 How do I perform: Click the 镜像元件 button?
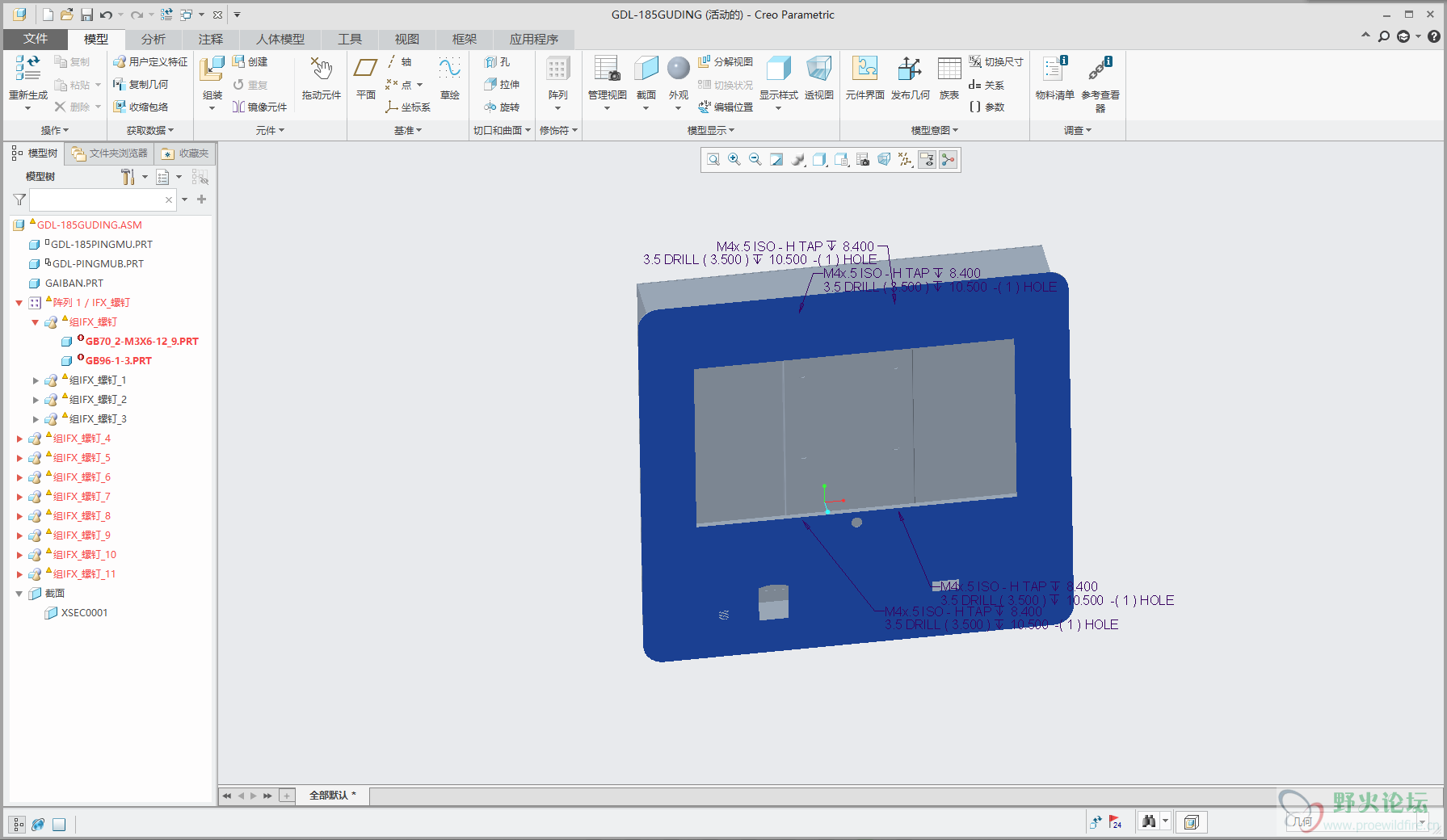[x=259, y=107]
